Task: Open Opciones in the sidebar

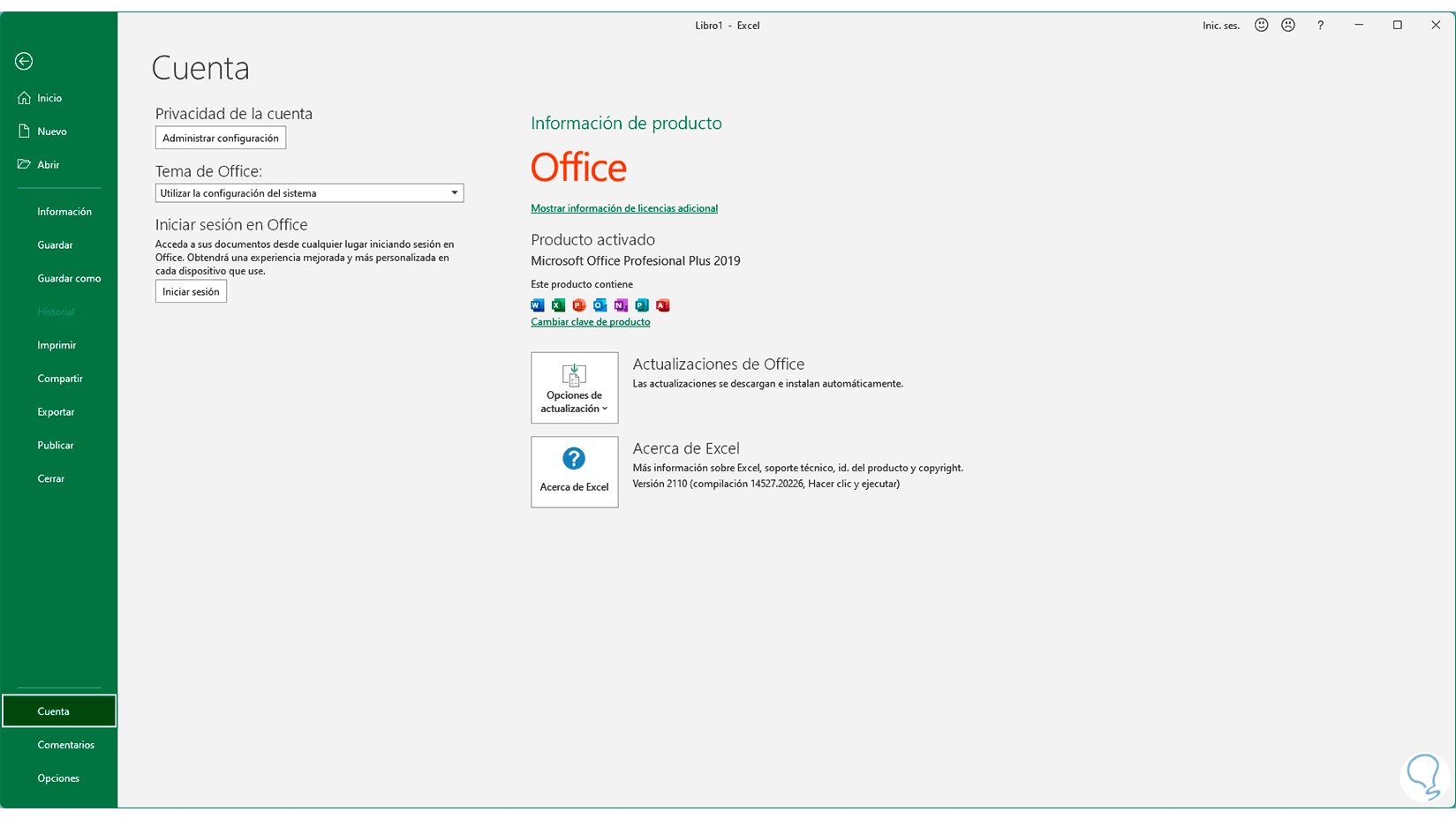Action: tap(58, 778)
